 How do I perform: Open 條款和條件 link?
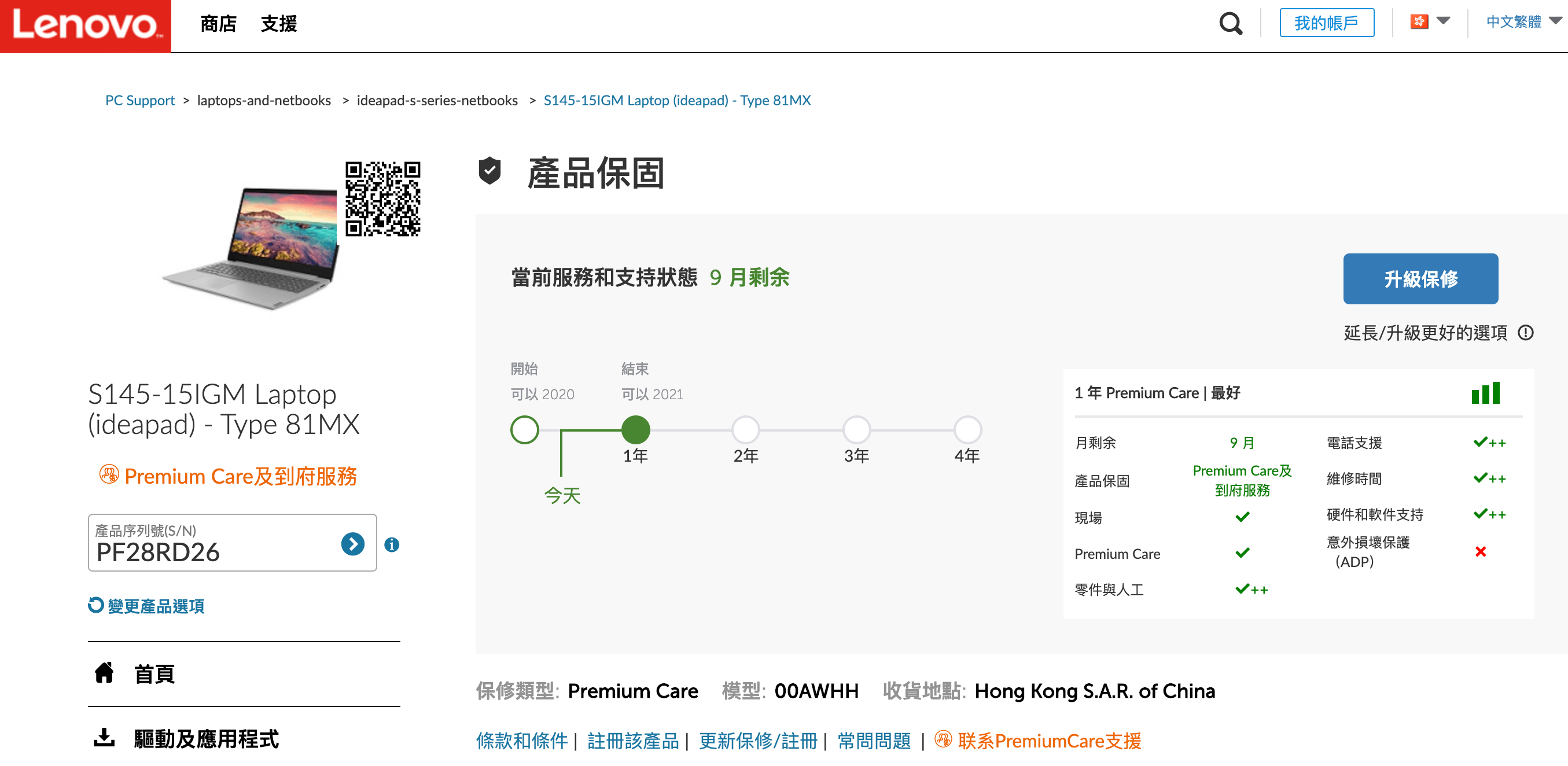(x=521, y=741)
